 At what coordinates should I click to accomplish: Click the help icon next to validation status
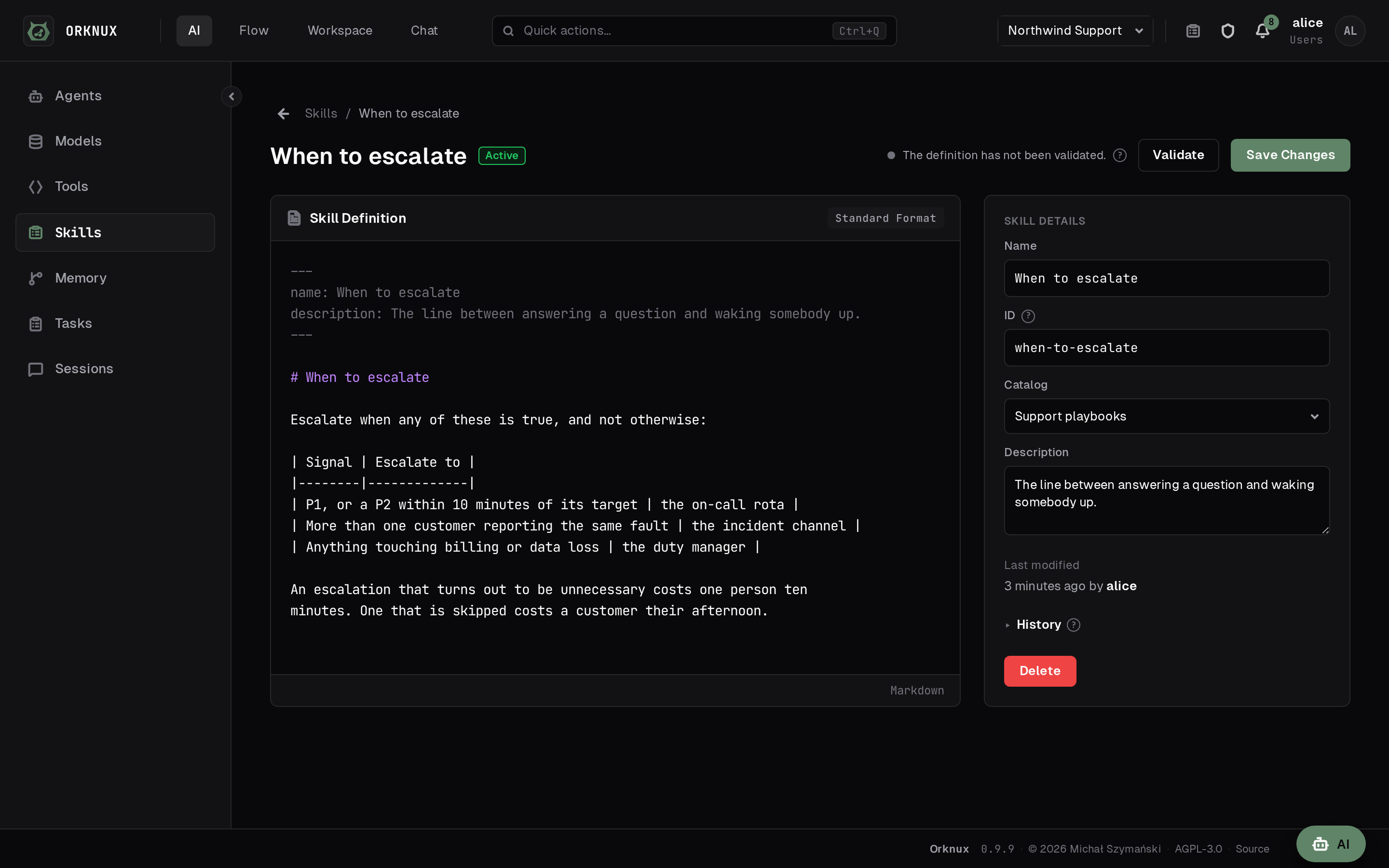pos(1120,155)
